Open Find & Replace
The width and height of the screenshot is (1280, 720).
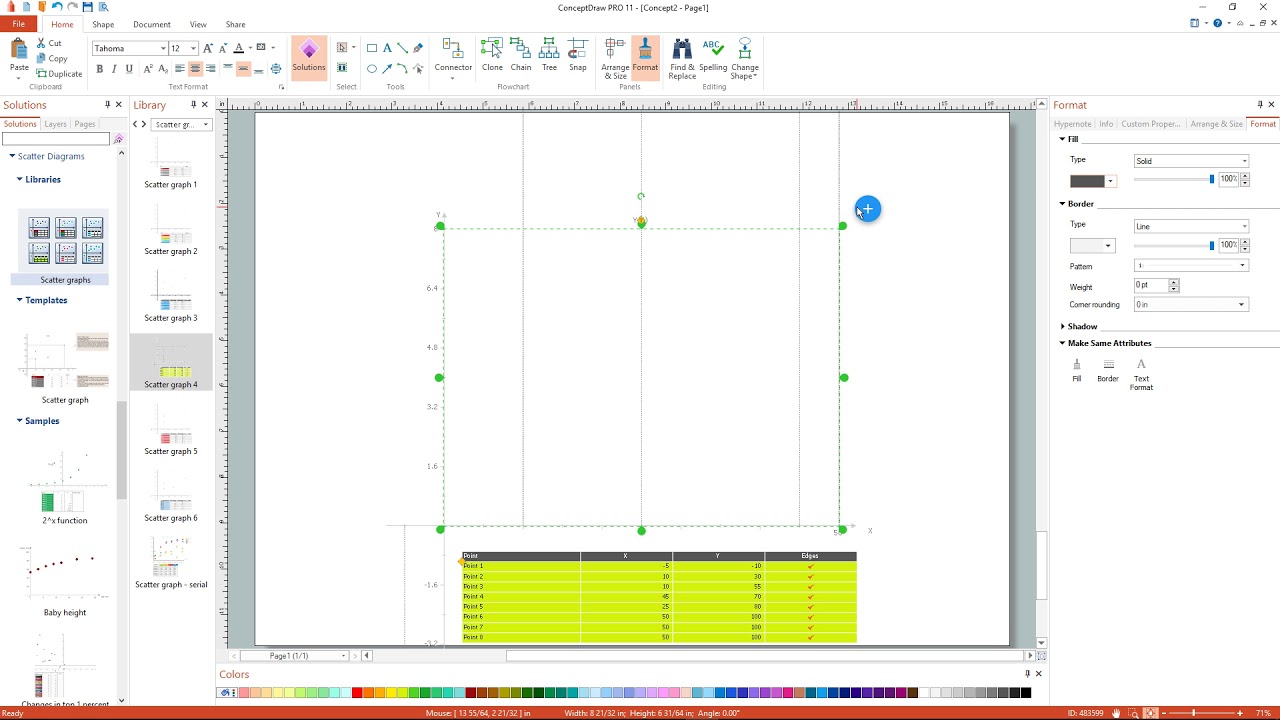[x=682, y=58]
